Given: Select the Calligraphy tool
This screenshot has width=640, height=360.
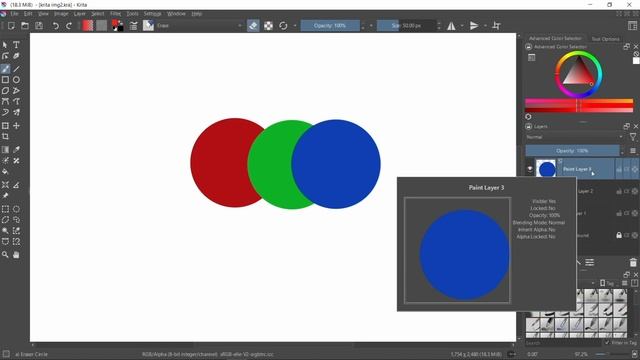Looking at the screenshot, I should (16, 56).
